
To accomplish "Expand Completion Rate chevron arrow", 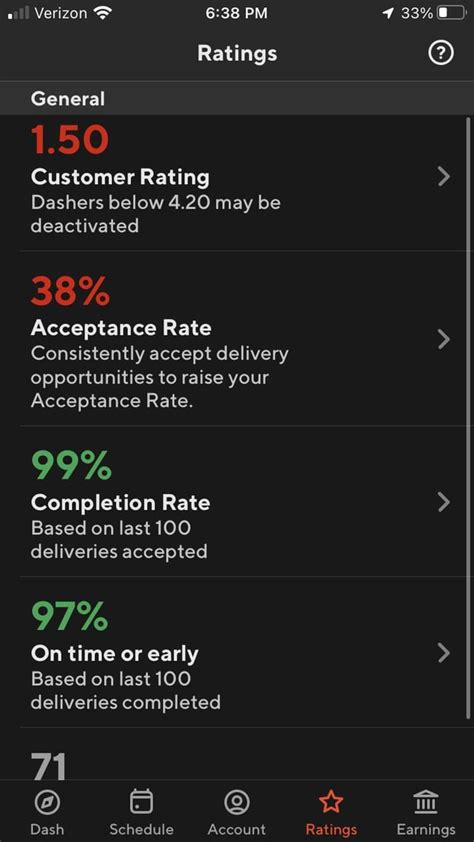I will (443, 502).
